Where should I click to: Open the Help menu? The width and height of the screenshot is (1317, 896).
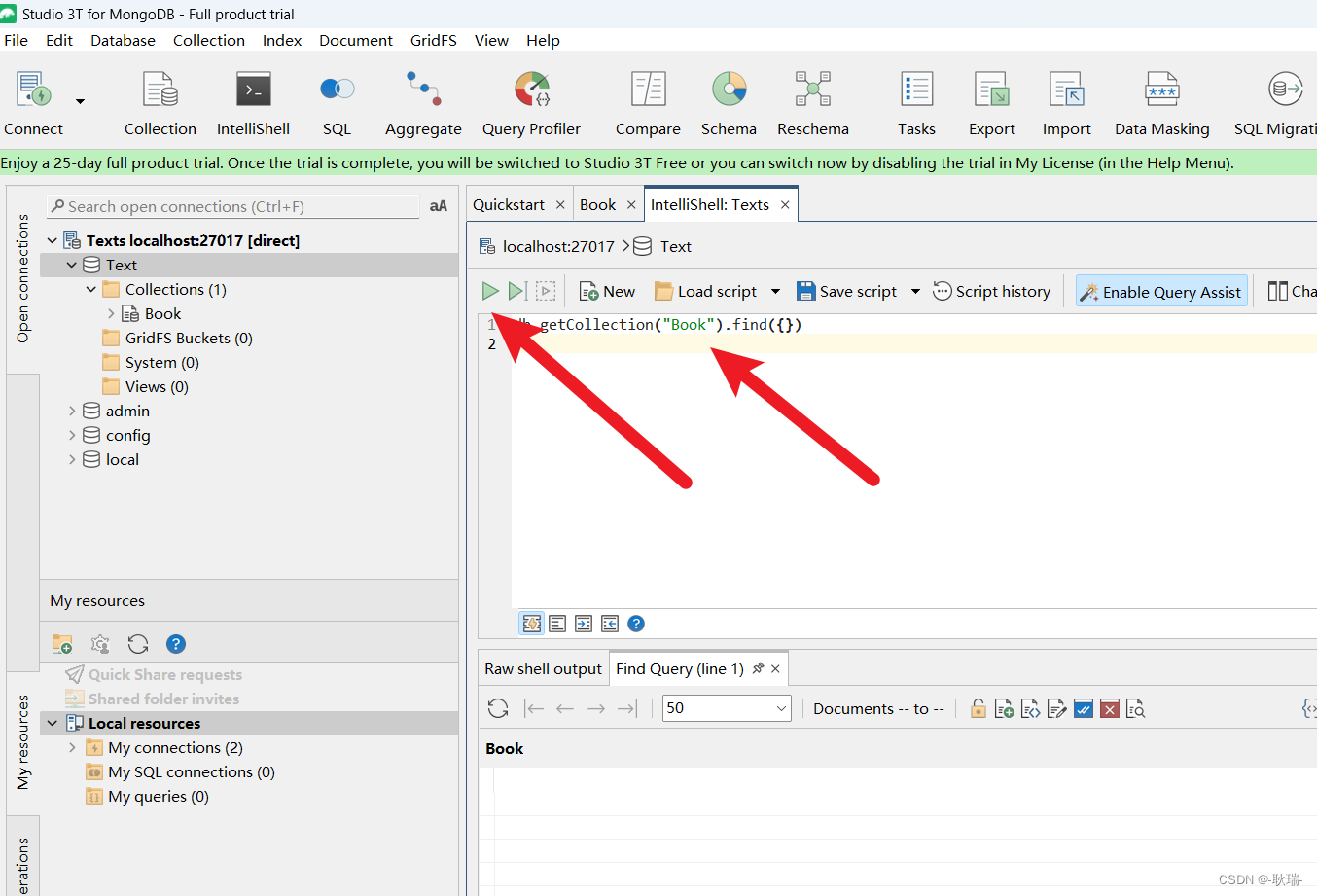click(543, 40)
